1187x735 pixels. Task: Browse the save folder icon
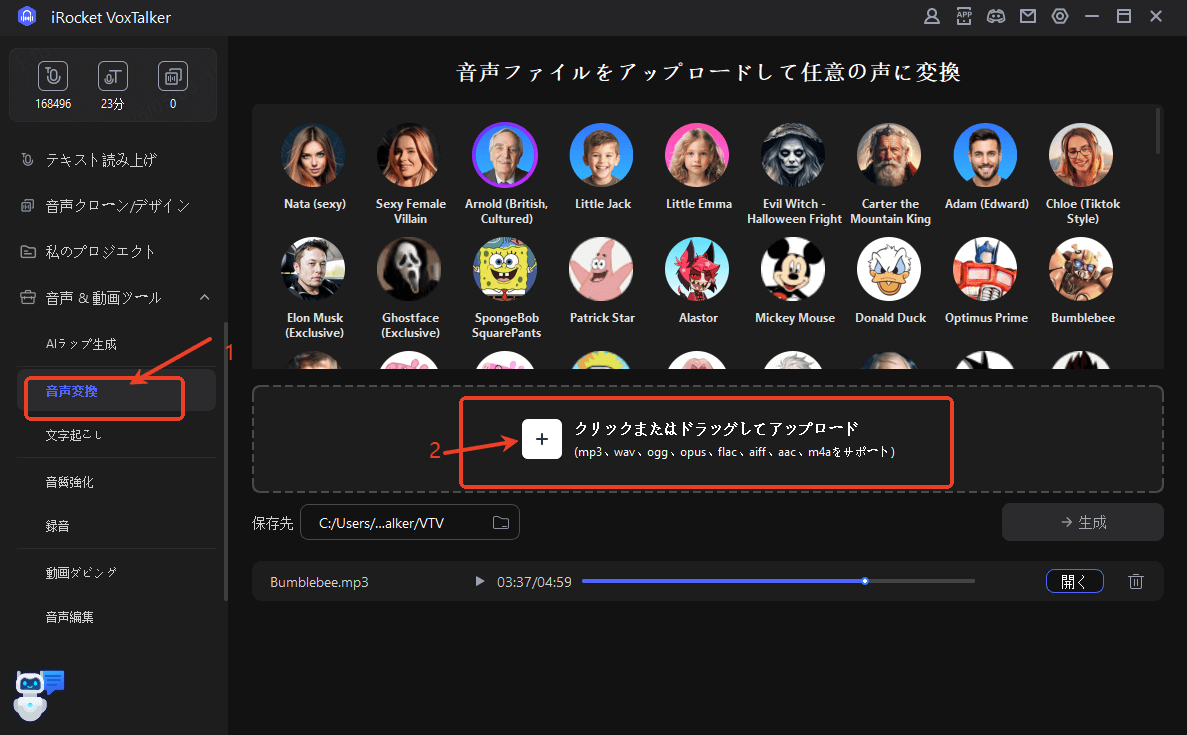[500, 522]
